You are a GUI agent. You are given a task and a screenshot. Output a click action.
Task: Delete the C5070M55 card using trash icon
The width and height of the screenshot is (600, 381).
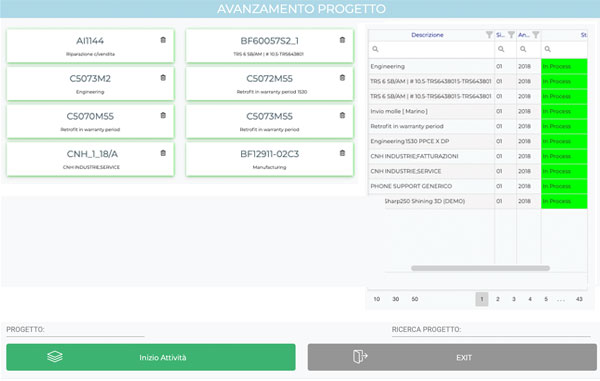pyautogui.click(x=163, y=115)
